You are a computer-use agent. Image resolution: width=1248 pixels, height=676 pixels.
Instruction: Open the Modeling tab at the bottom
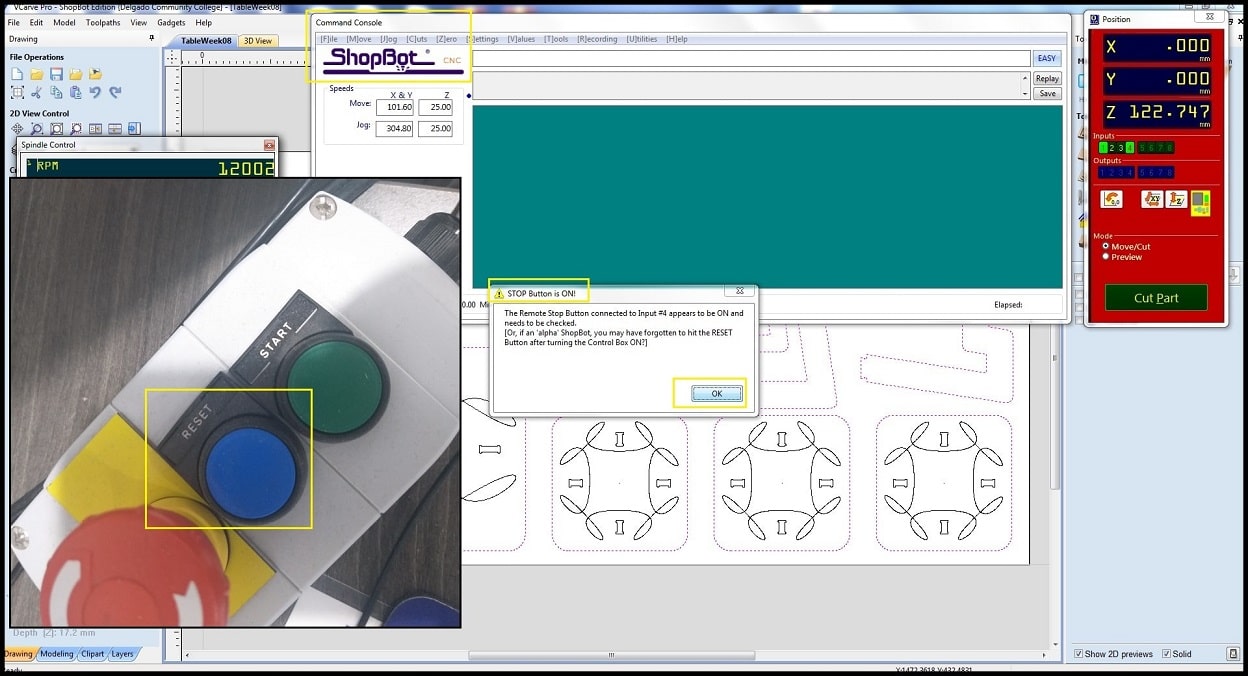point(57,654)
